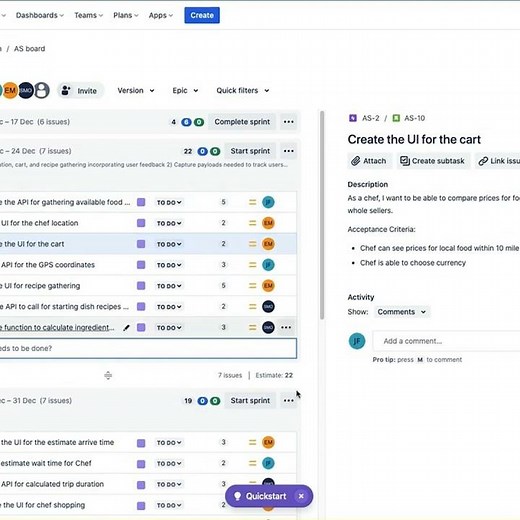Open the Teams menu
520x520 pixels.
88,15
